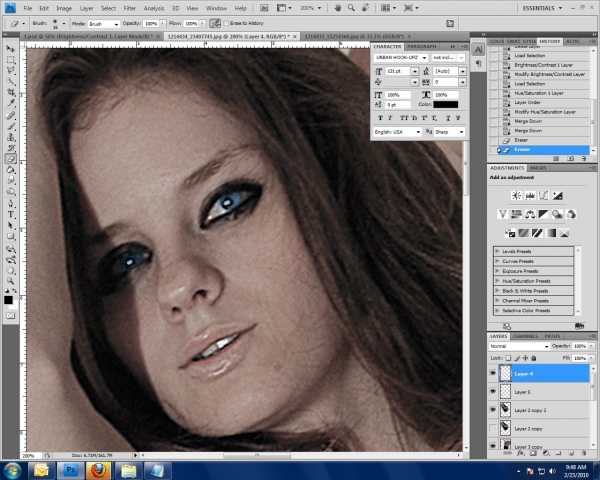Select the Paint Bucket tool
The width and height of the screenshot is (600, 480).
(11, 170)
